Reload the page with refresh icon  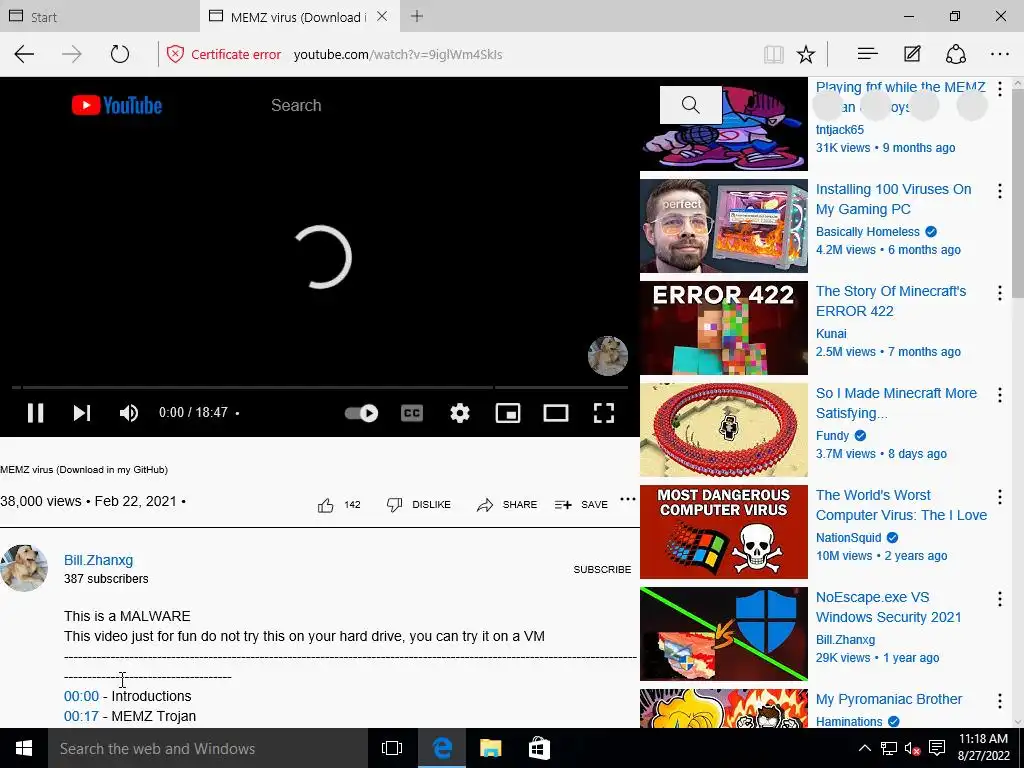click(x=120, y=54)
